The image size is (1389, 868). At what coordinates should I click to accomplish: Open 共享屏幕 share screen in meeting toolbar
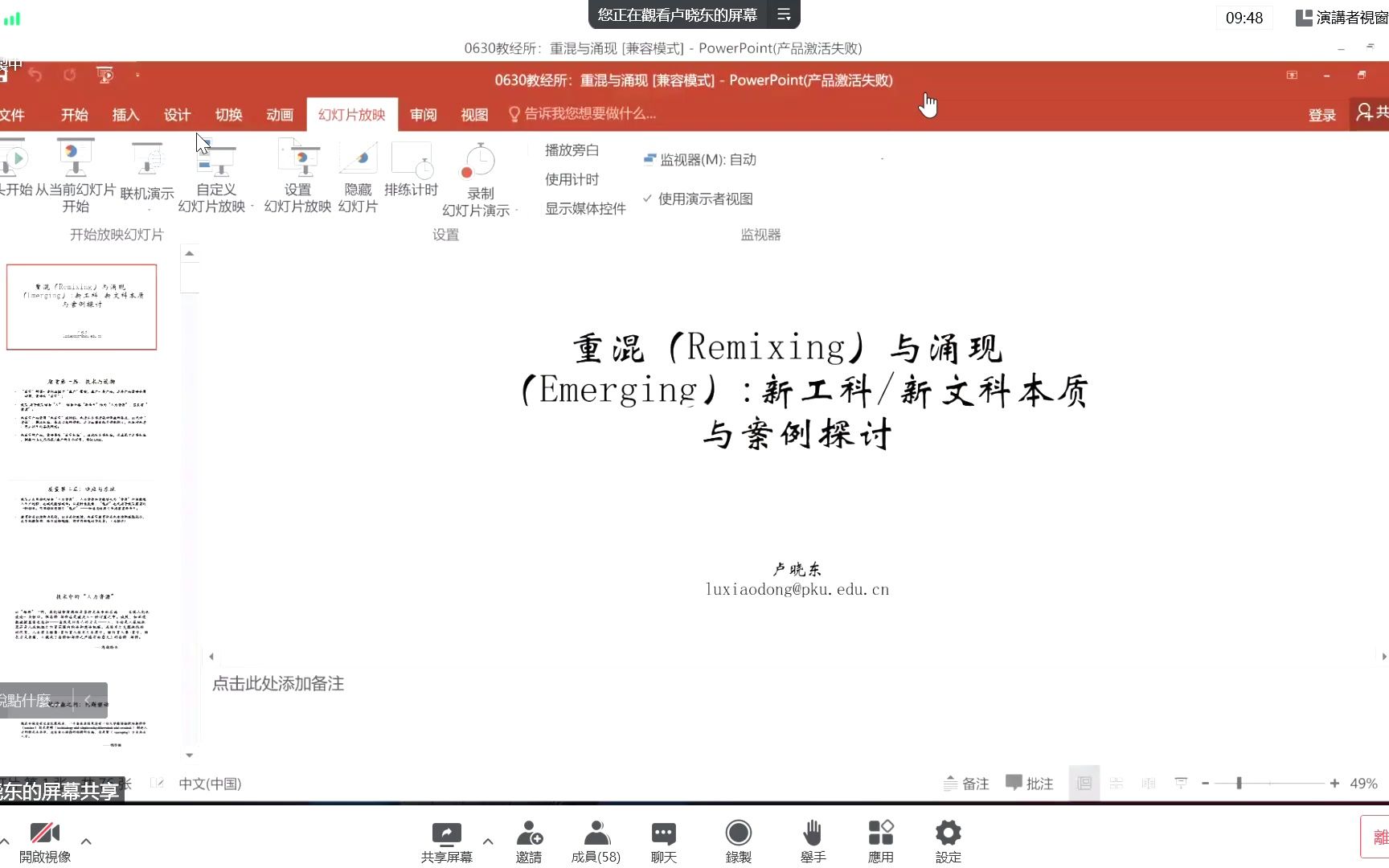coord(447,841)
